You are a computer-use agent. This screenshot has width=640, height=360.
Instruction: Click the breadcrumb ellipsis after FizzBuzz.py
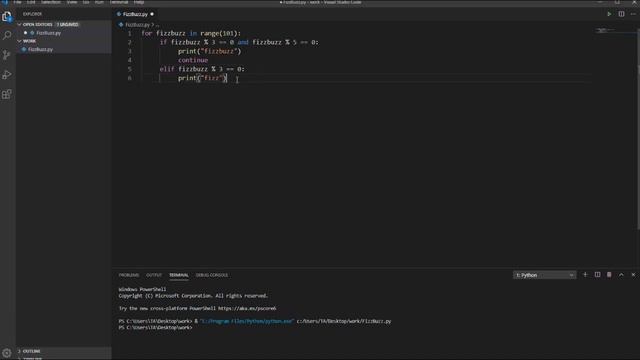157,25
